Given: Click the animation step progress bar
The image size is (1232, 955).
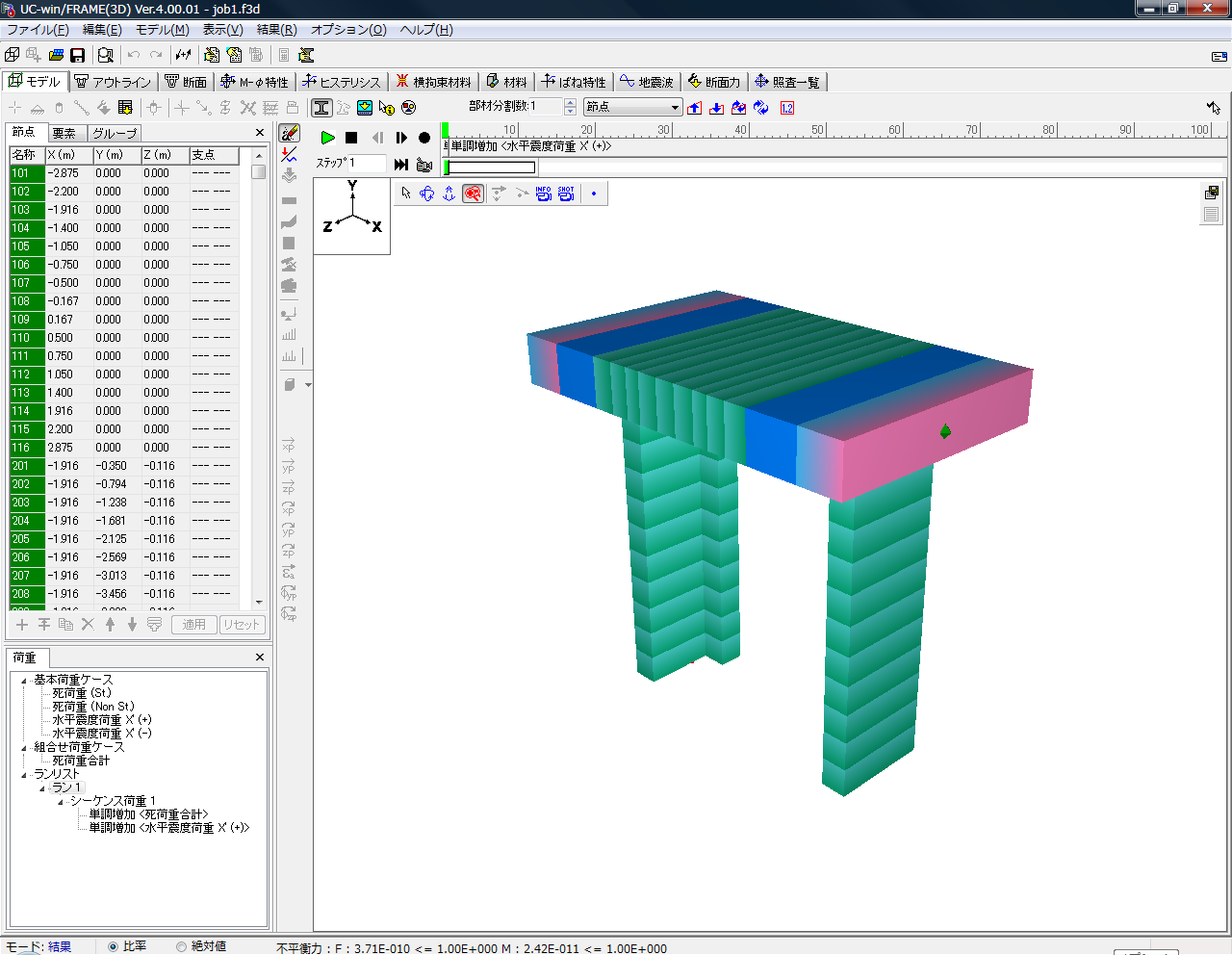Looking at the screenshot, I should pos(491,168).
